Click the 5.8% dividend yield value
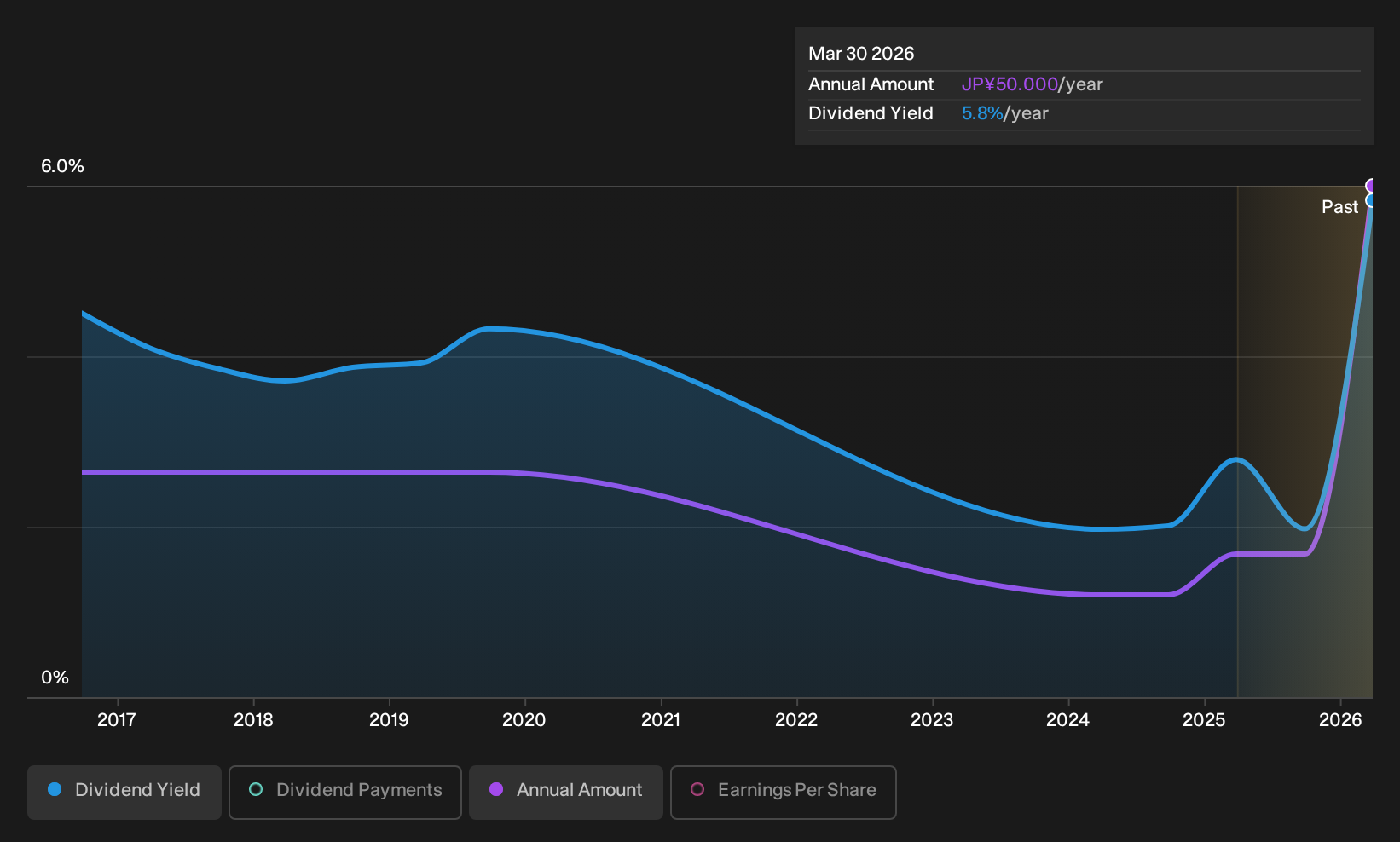Viewport: 1400px width, 842px height. 982,113
